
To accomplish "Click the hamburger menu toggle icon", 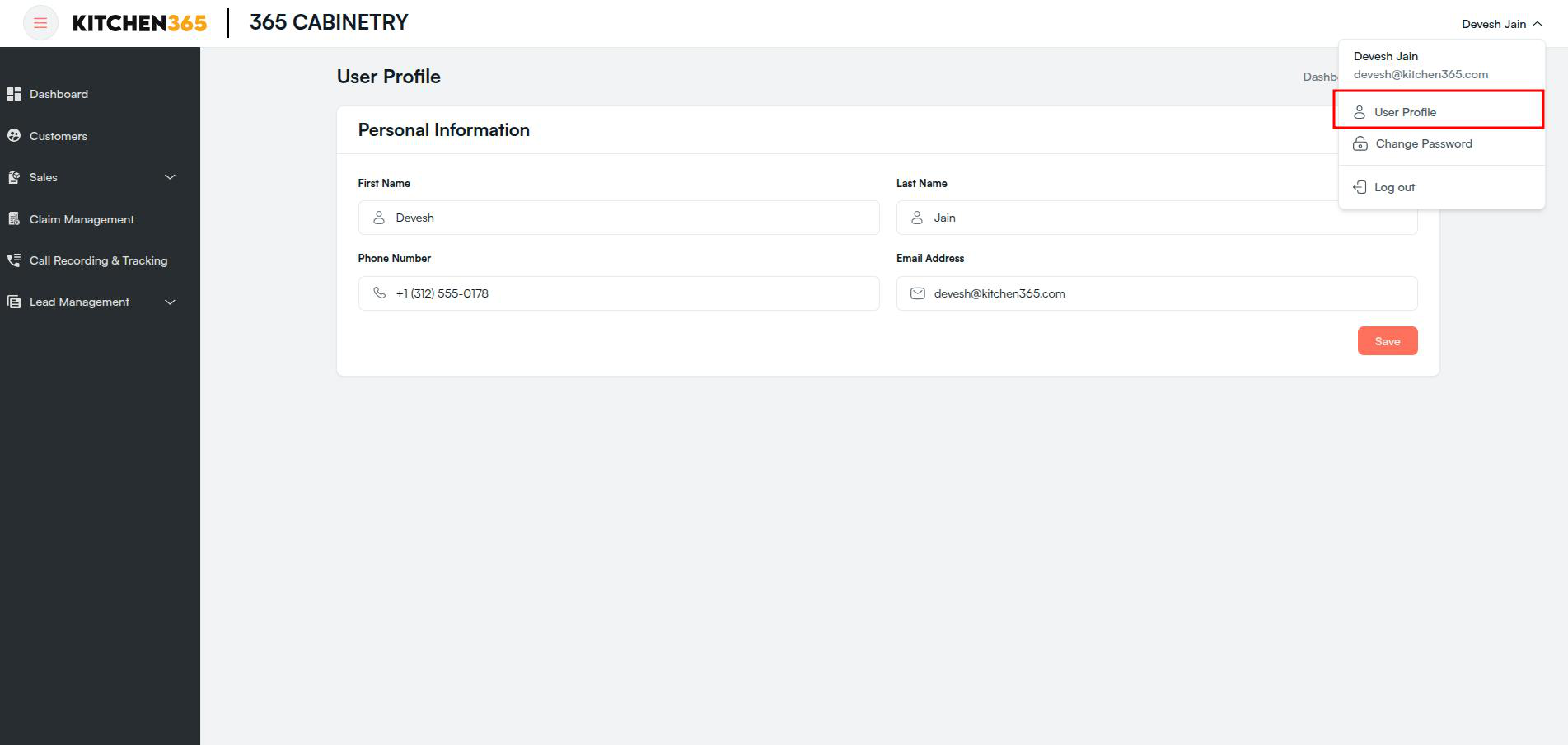I will click(x=40, y=23).
